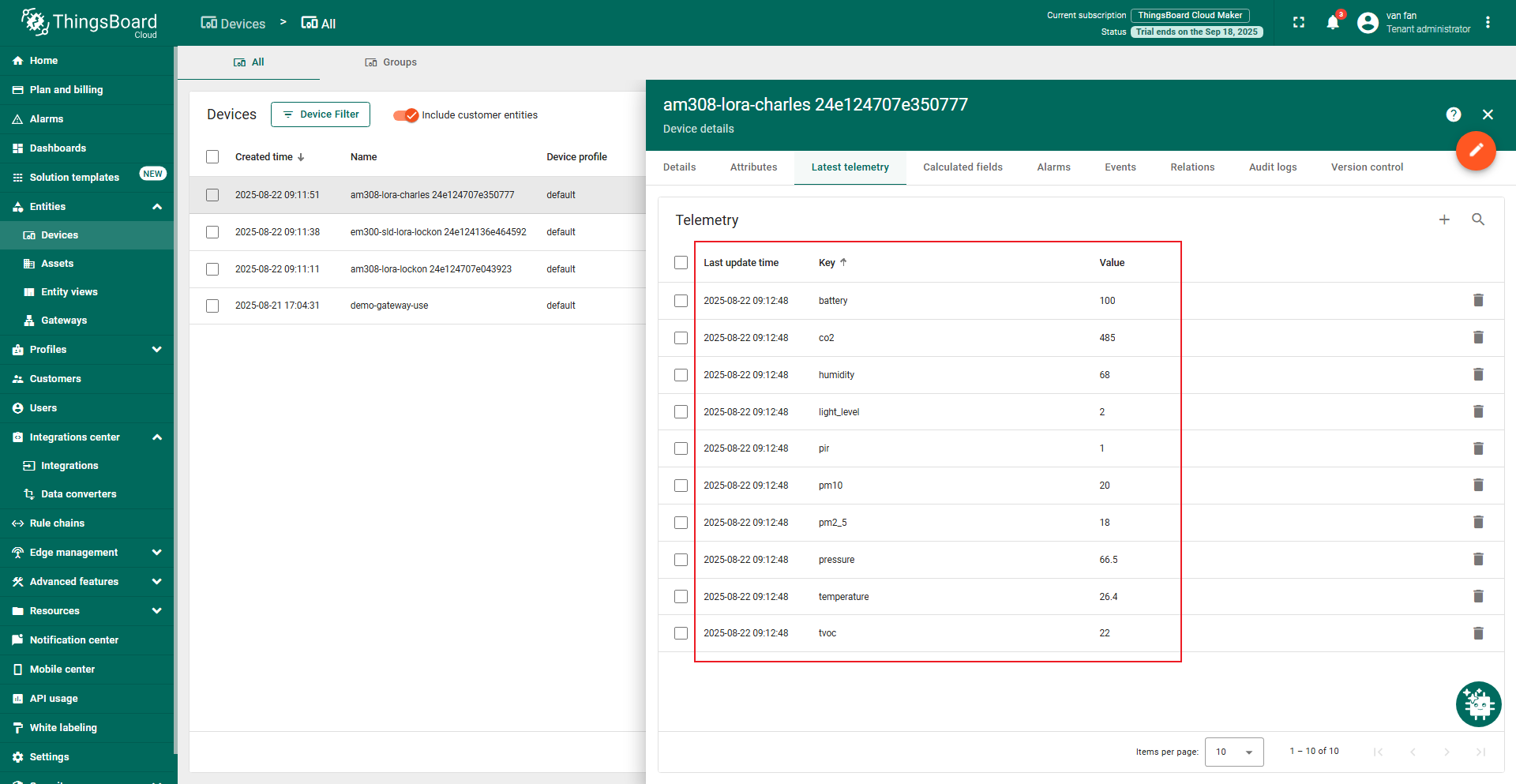Delete the battery telemetry row
Image resolution: width=1516 pixels, height=784 pixels.
click(1478, 300)
